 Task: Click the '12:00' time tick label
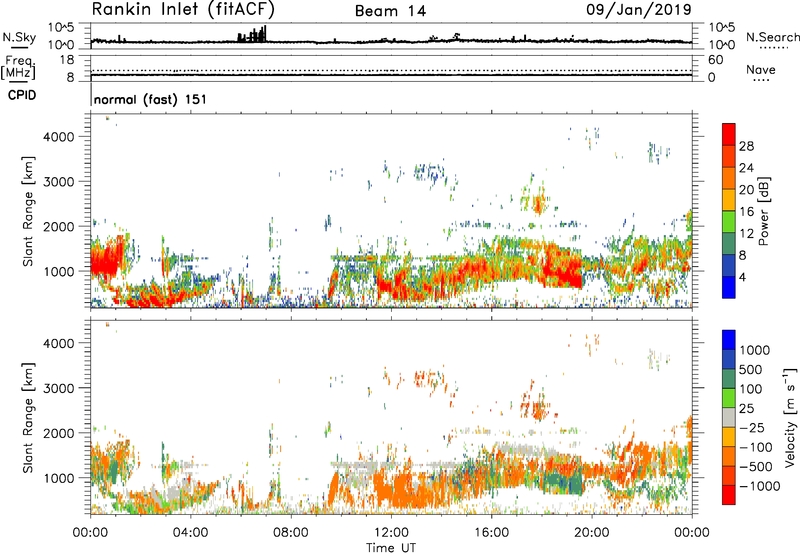(x=391, y=533)
